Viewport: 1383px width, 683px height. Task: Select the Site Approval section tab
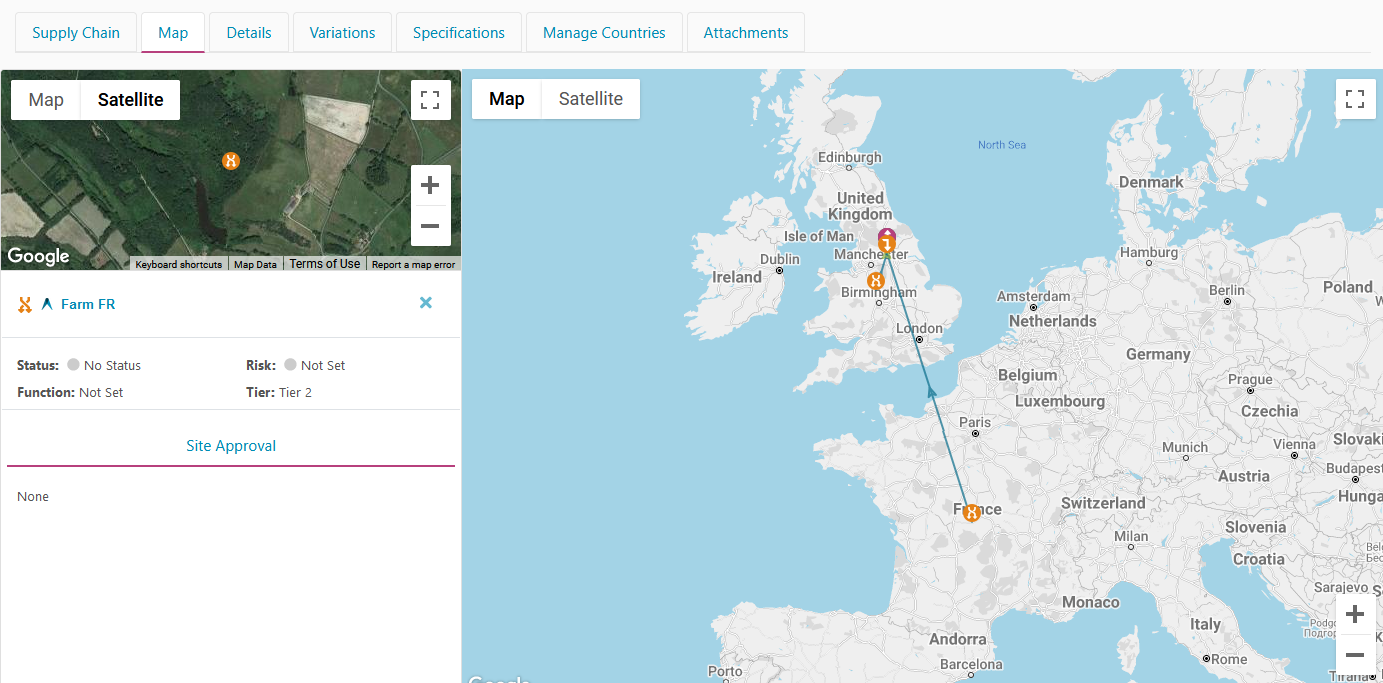(x=231, y=446)
